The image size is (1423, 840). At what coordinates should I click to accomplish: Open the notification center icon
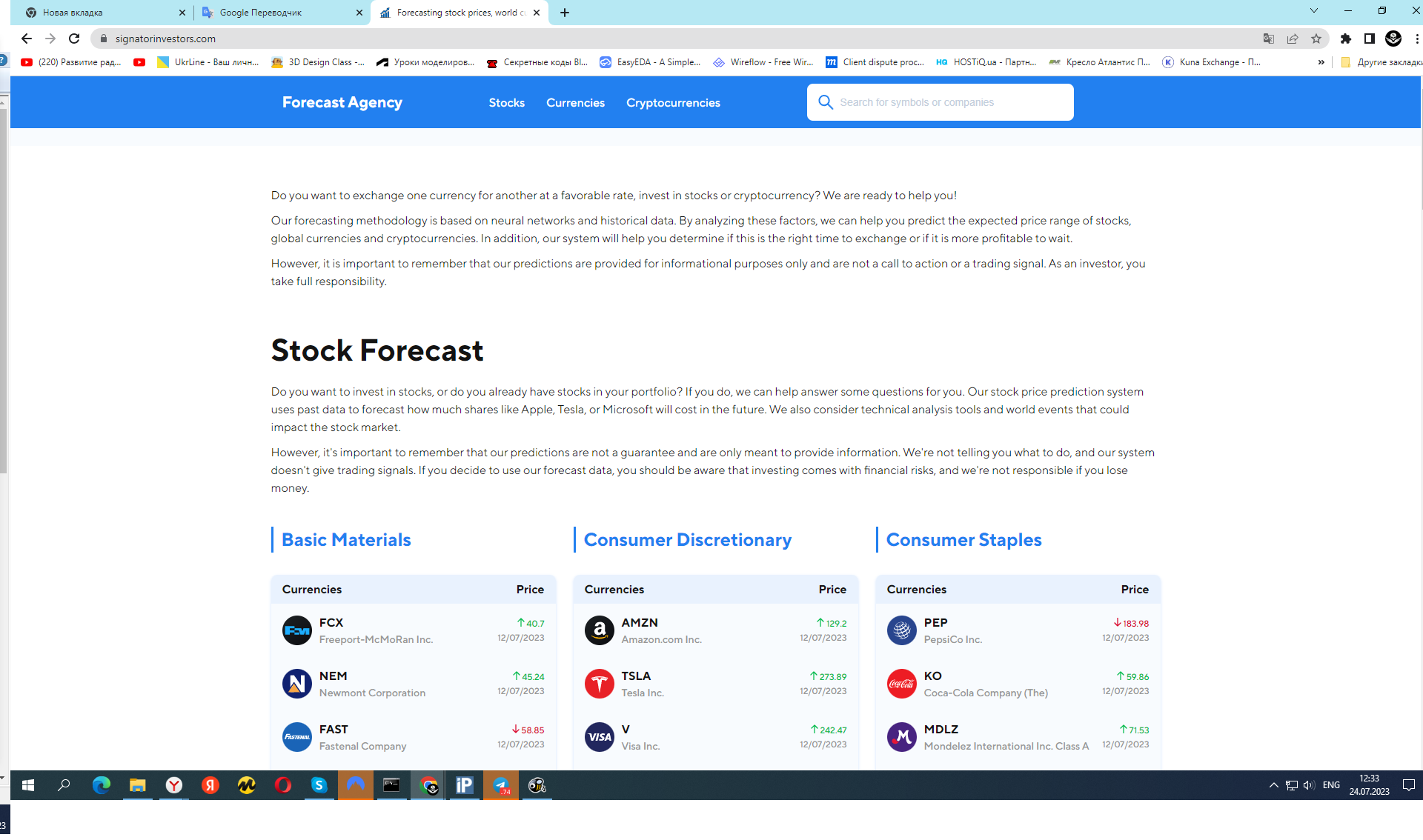[x=1409, y=785]
